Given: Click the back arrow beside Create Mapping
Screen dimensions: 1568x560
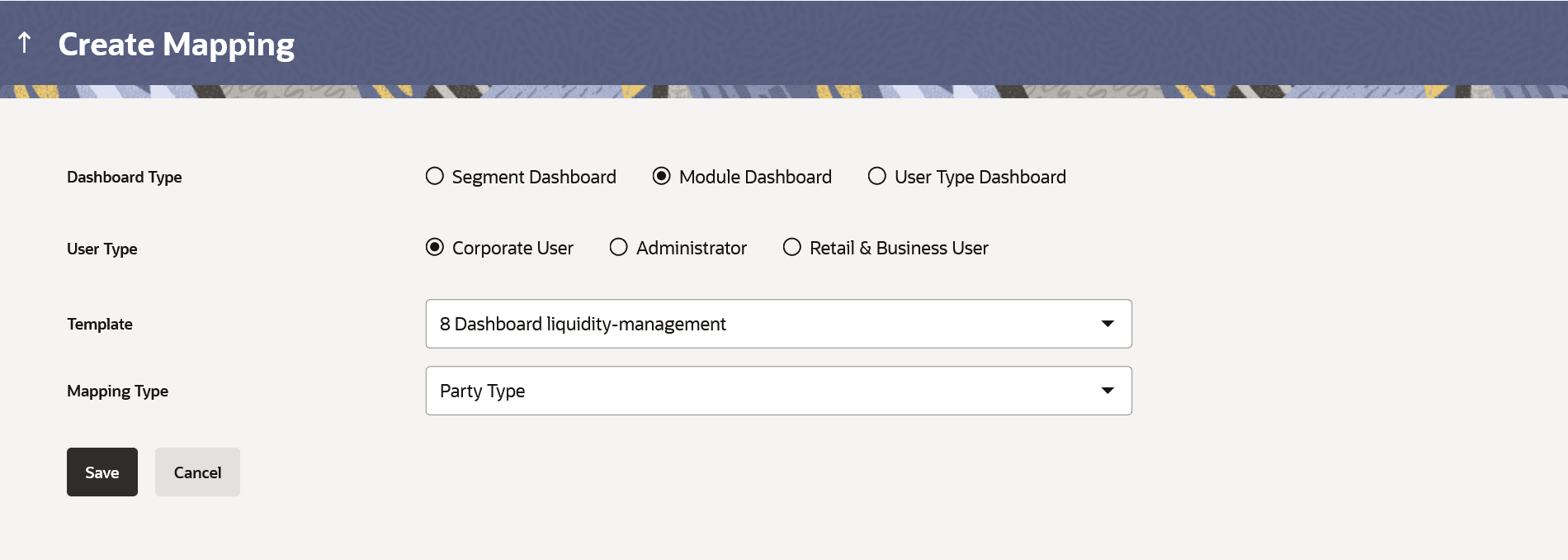Looking at the screenshot, I should click(x=25, y=42).
